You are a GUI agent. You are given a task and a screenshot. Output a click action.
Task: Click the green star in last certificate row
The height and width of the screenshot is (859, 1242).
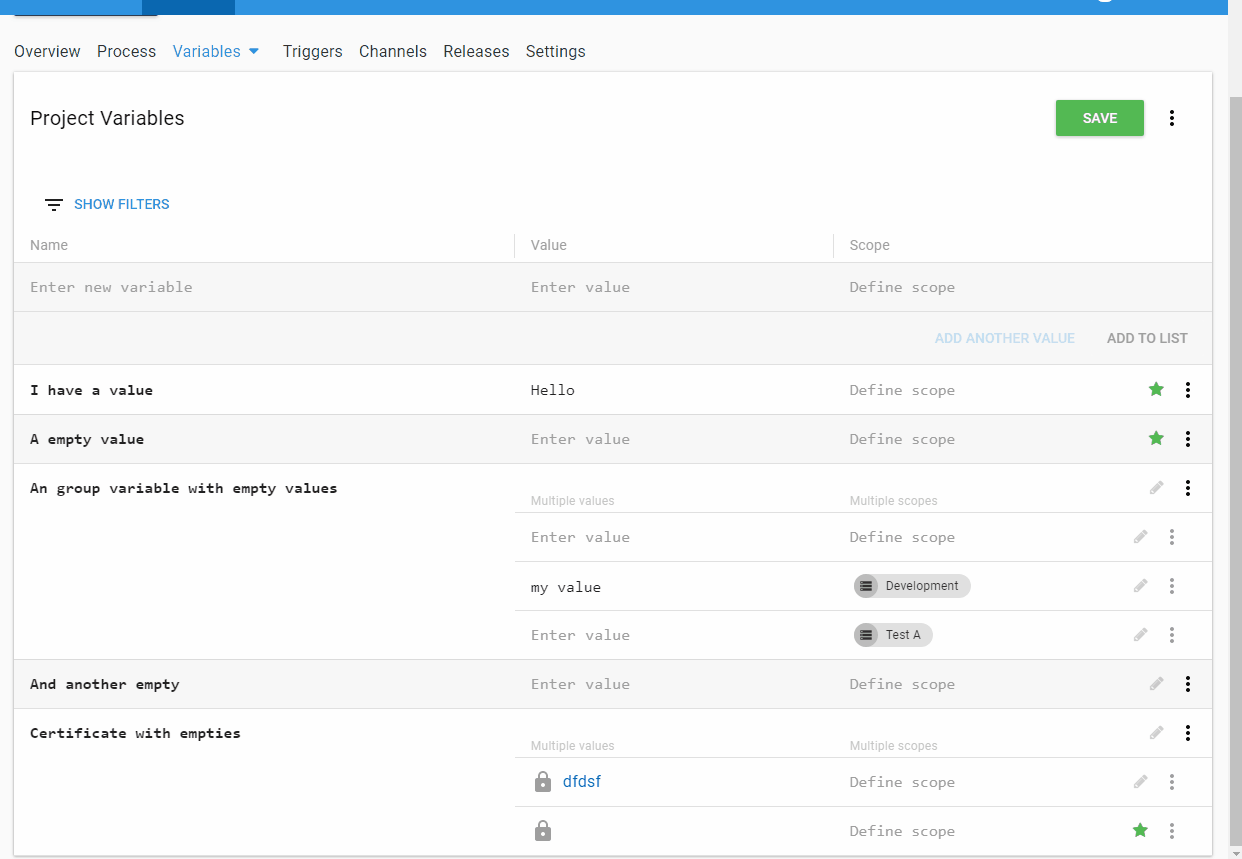pos(1140,830)
